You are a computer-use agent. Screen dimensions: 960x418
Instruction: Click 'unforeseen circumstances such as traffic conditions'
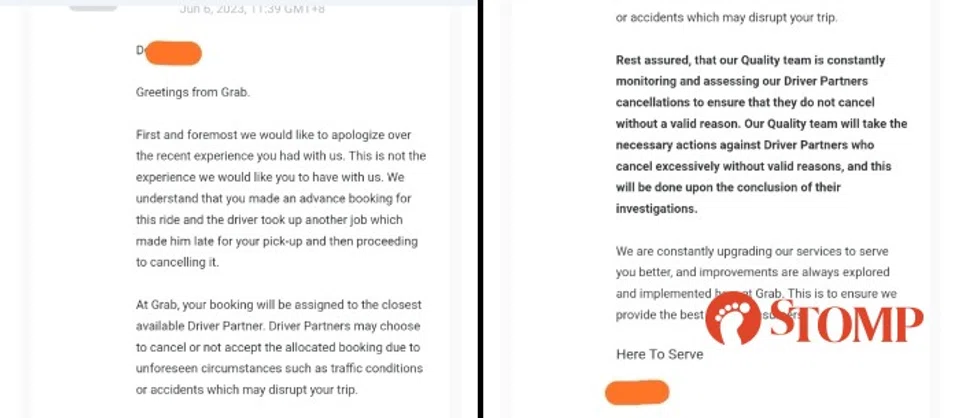[x=279, y=368]
